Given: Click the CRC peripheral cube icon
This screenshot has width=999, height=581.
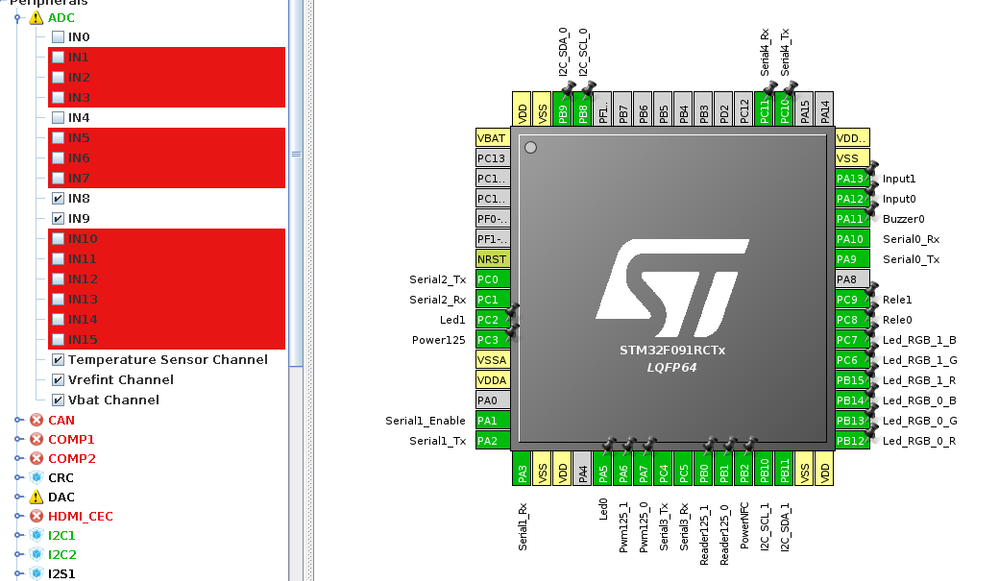Looking at the screenshot, I should coord(36,477).
